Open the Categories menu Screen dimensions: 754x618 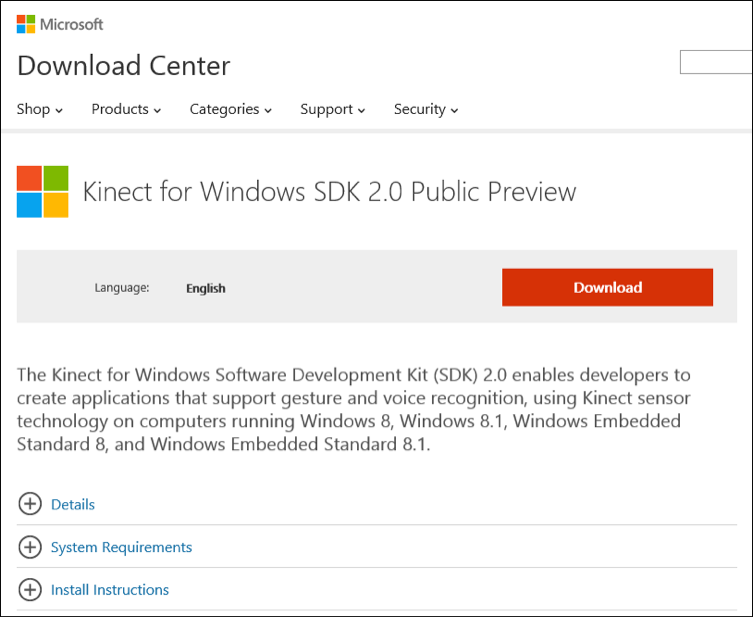point(231,109)
